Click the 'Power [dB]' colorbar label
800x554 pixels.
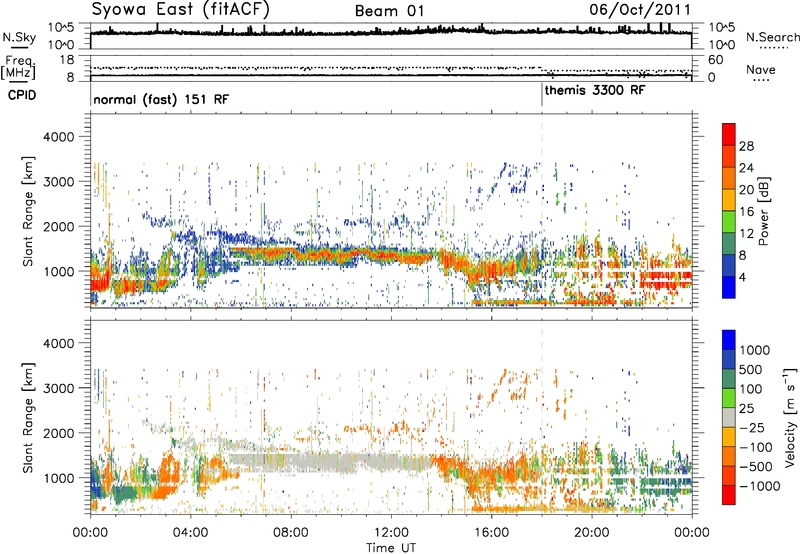[763, 211]
